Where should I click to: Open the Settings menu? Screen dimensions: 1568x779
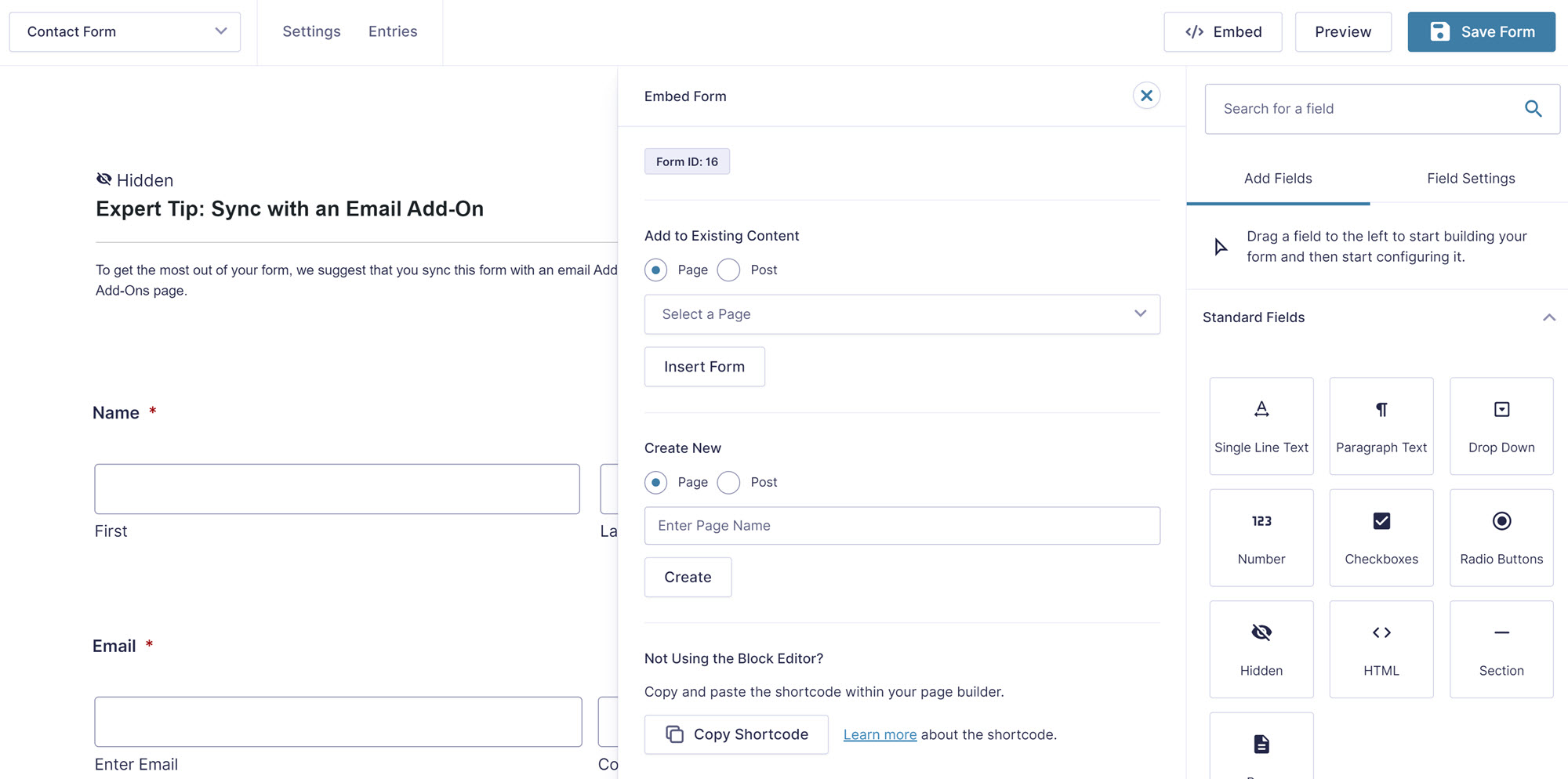tap(311, 31)
